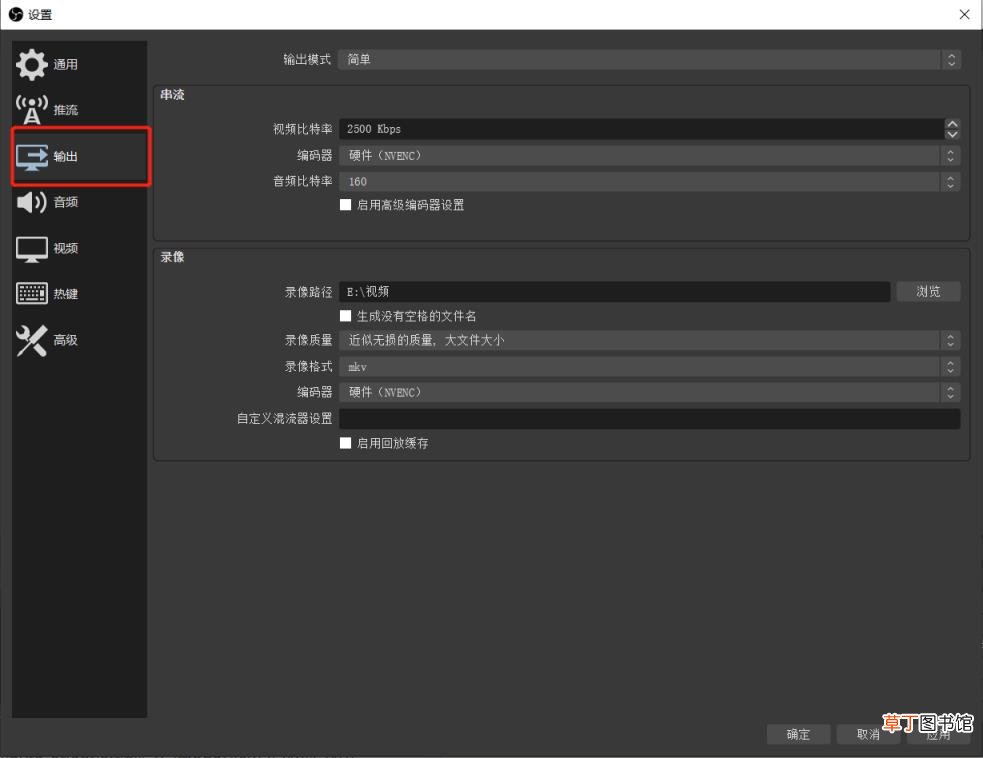Click the 取消 cancel button
The height and width of the screenshot is (758, 983).
(x=868, y=734)
